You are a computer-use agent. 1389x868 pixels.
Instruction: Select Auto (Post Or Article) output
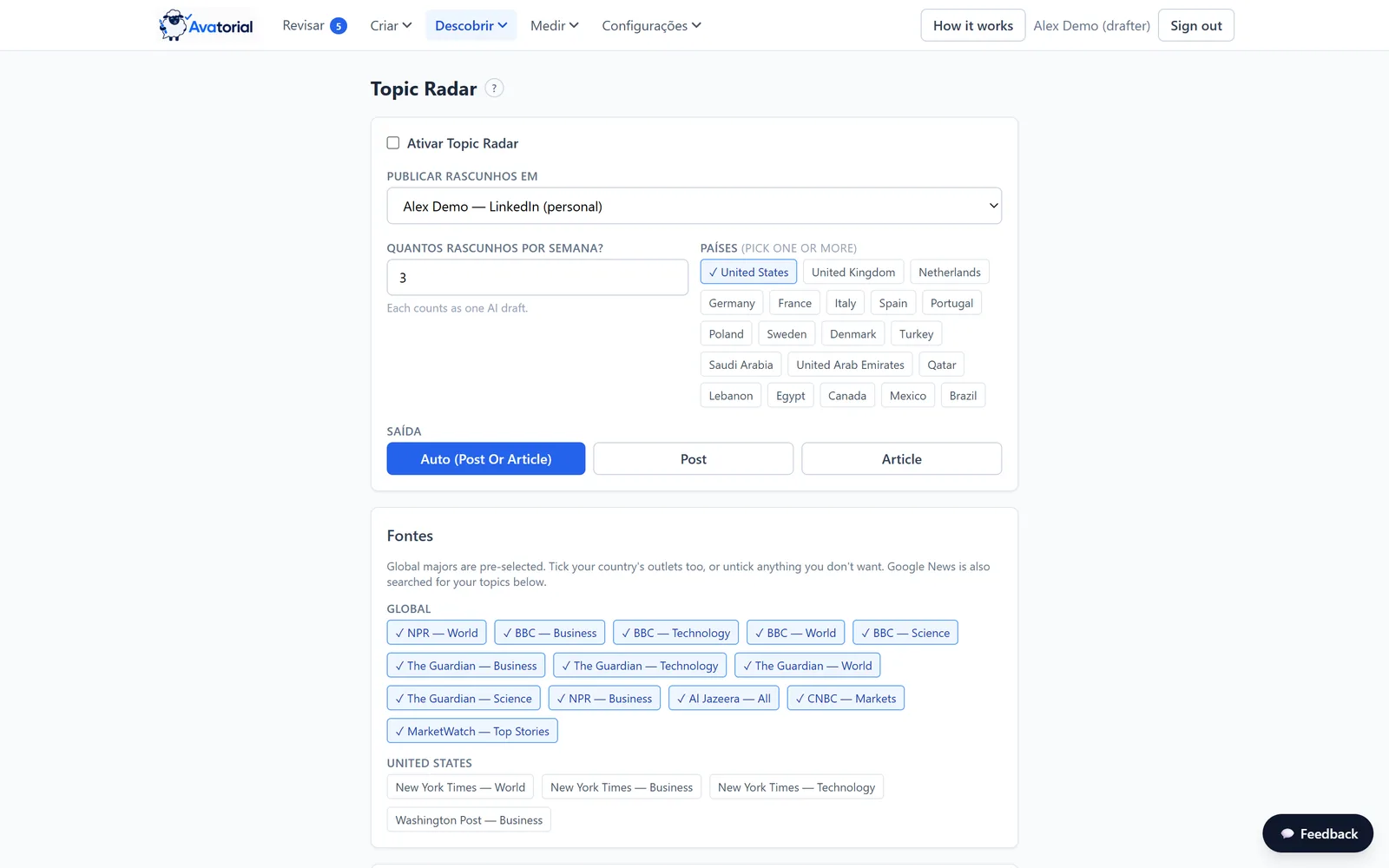(x=486, y=459)
